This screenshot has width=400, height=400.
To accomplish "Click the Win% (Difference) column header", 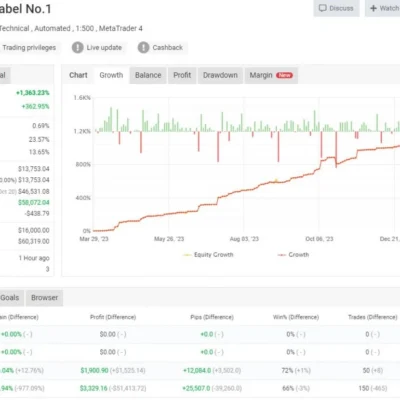I will pos(296,317).
